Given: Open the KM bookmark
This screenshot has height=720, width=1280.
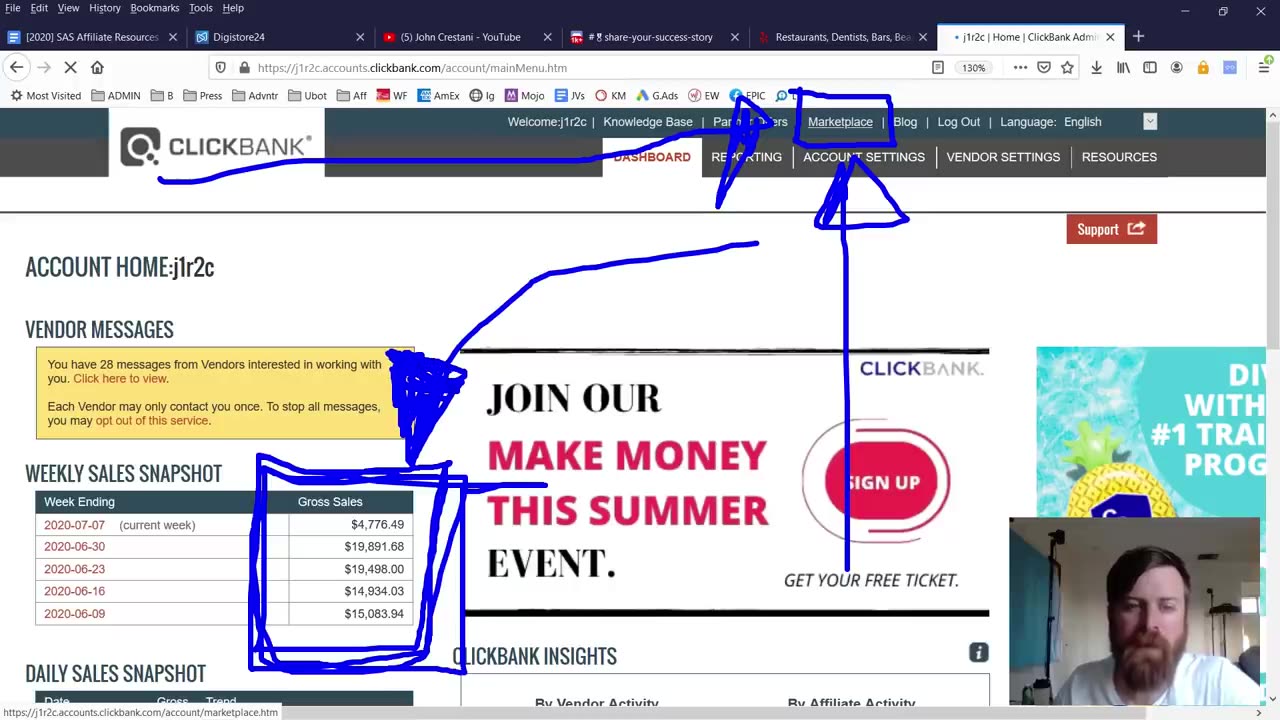Looking at the screenshot, I should tap(610, 96).
